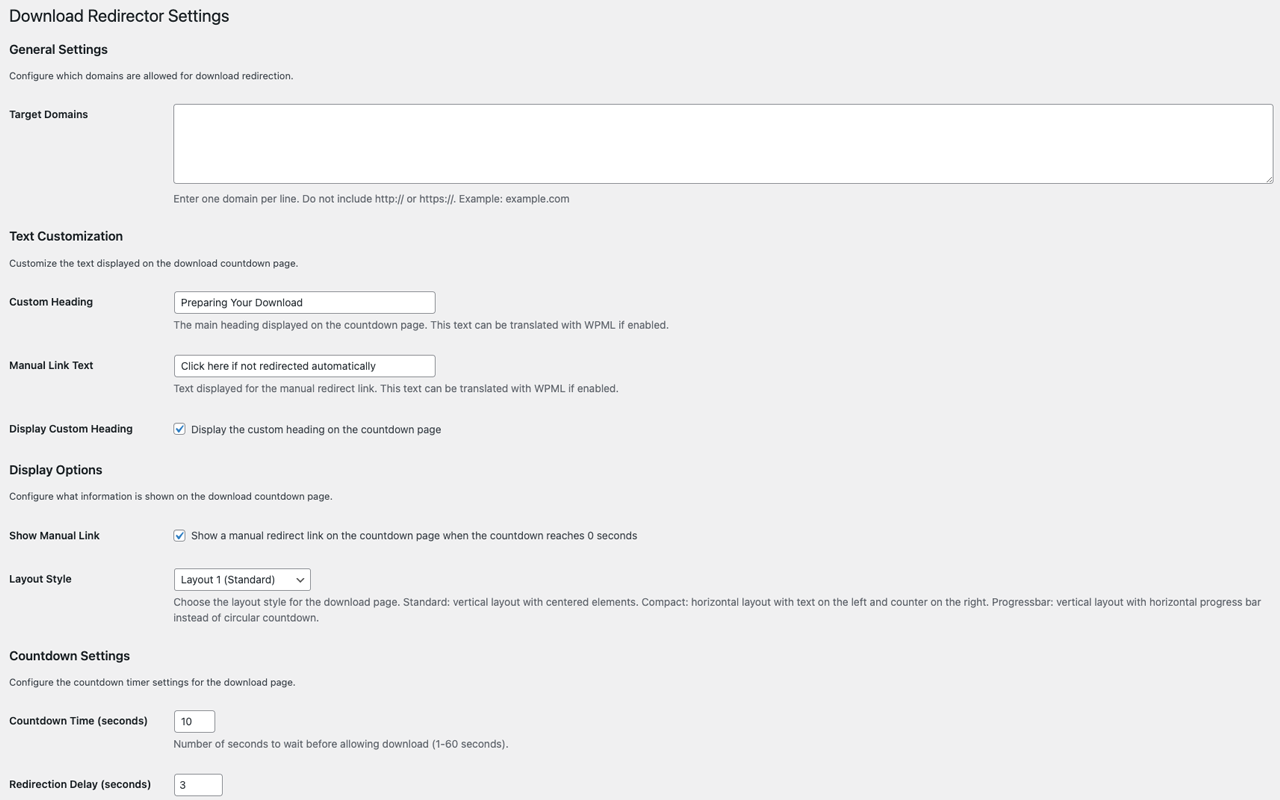Click the Display Custom Heading row label
Viewport: 1280px width, 800px height.
(71, 429)
